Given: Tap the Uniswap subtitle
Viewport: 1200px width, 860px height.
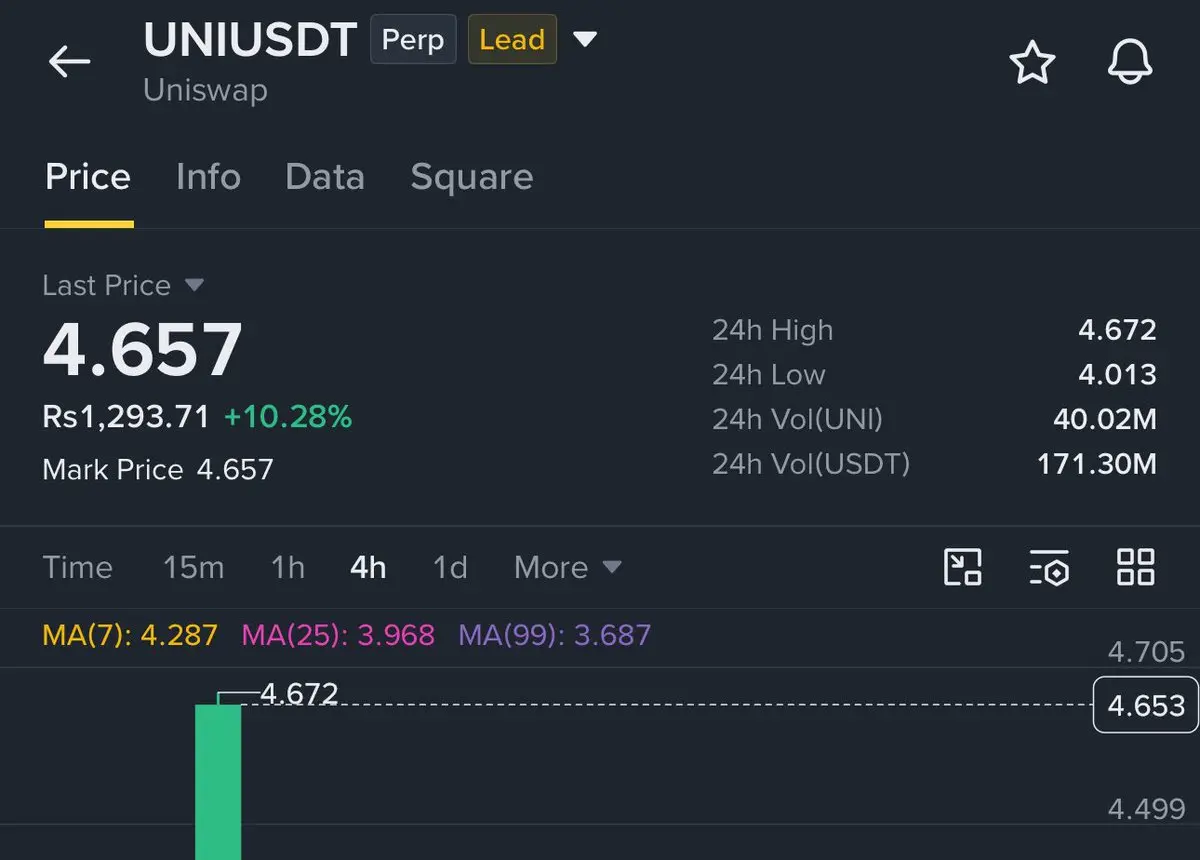Looking at the screenshot, I should tap(205, 91).
